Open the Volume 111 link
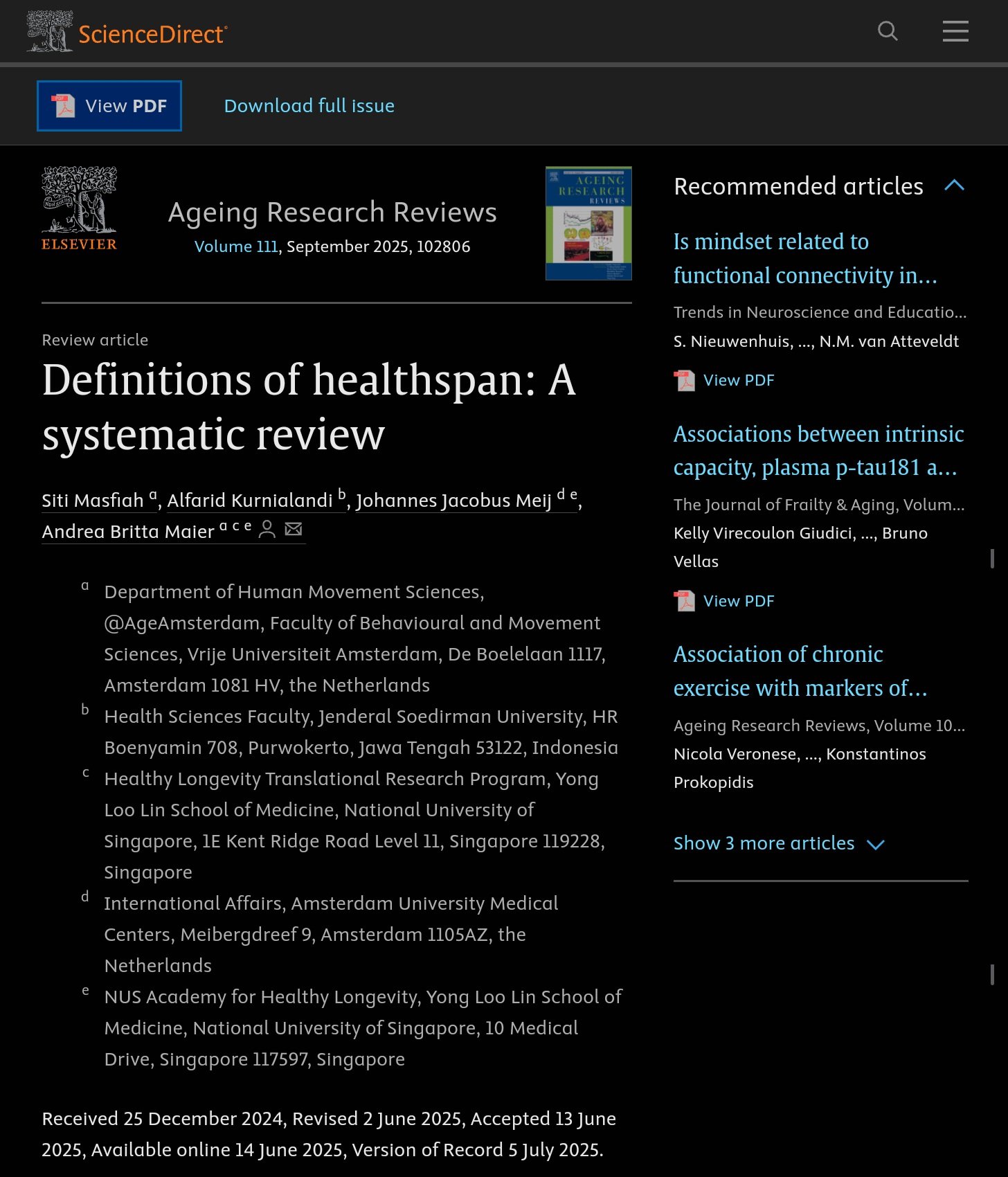 236,246
